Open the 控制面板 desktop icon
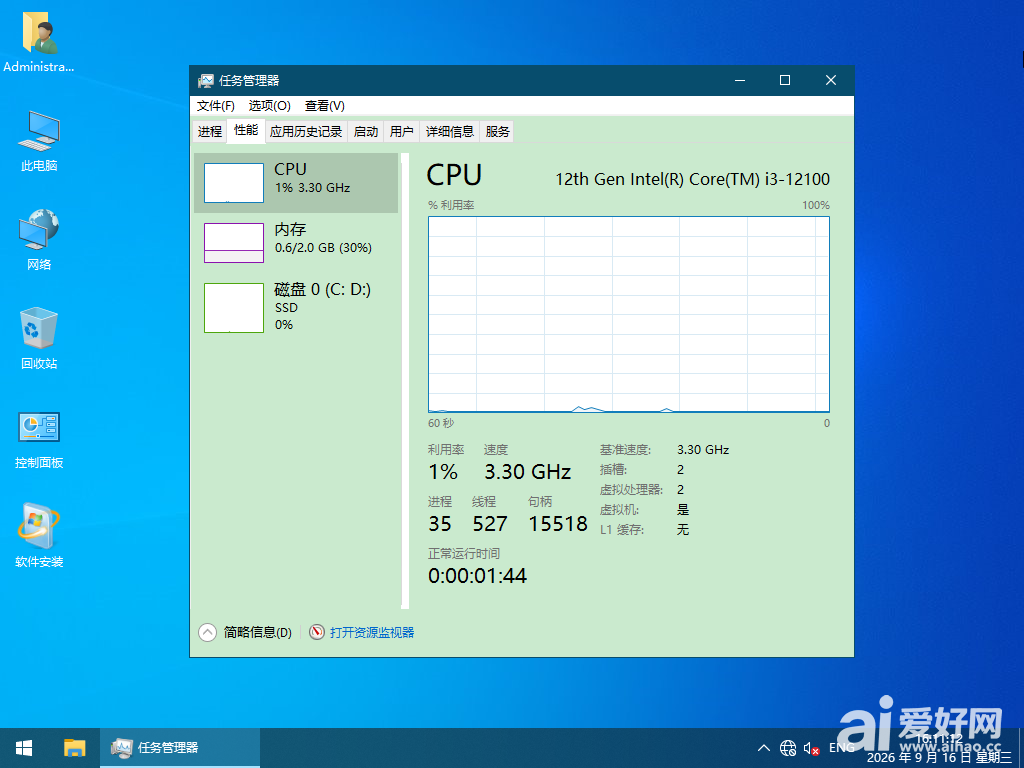This screenshot has width=1024, height=768. 39,439
